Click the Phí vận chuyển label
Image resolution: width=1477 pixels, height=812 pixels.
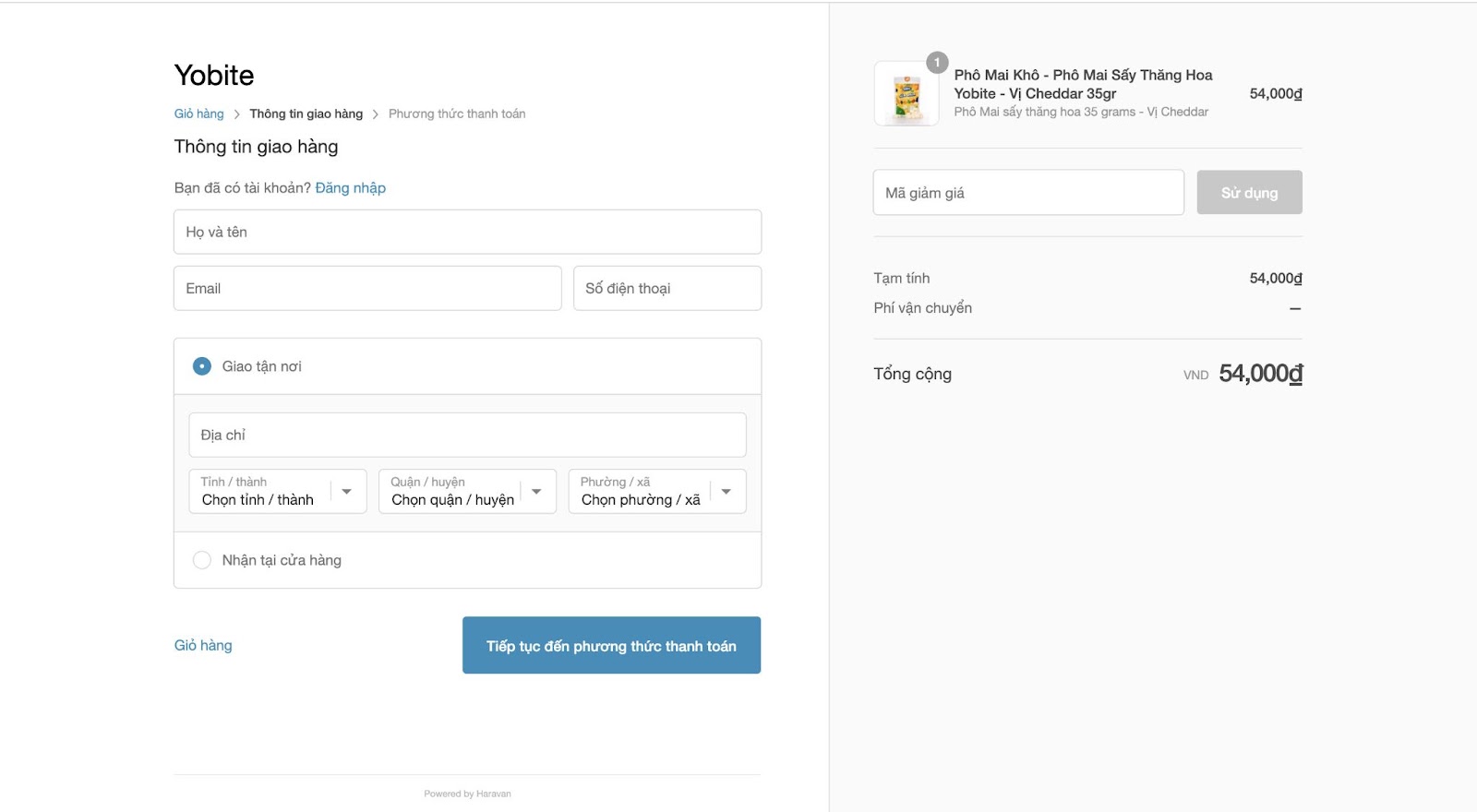(x=923, y=308)
